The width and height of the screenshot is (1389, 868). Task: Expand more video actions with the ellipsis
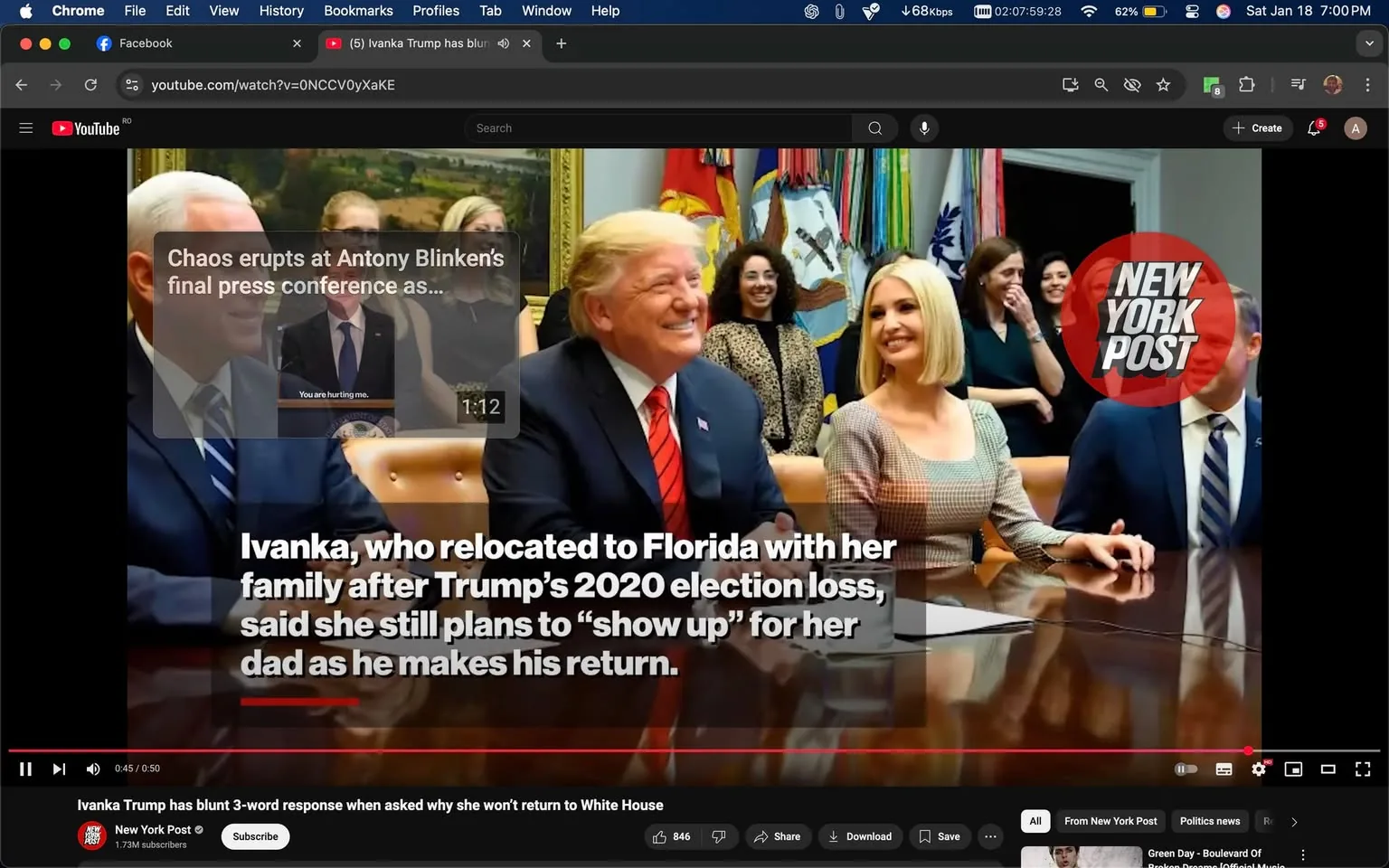click(x=989, y=836)
